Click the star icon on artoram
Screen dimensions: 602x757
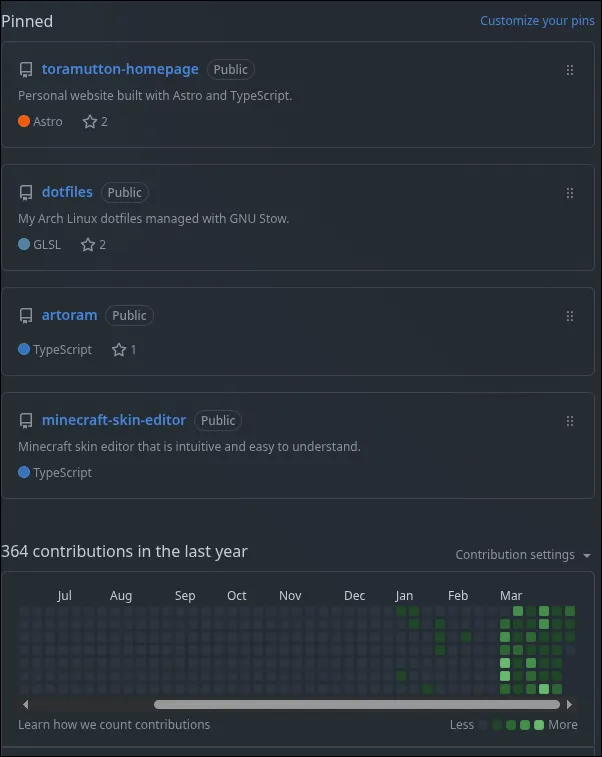coord(119,350)
